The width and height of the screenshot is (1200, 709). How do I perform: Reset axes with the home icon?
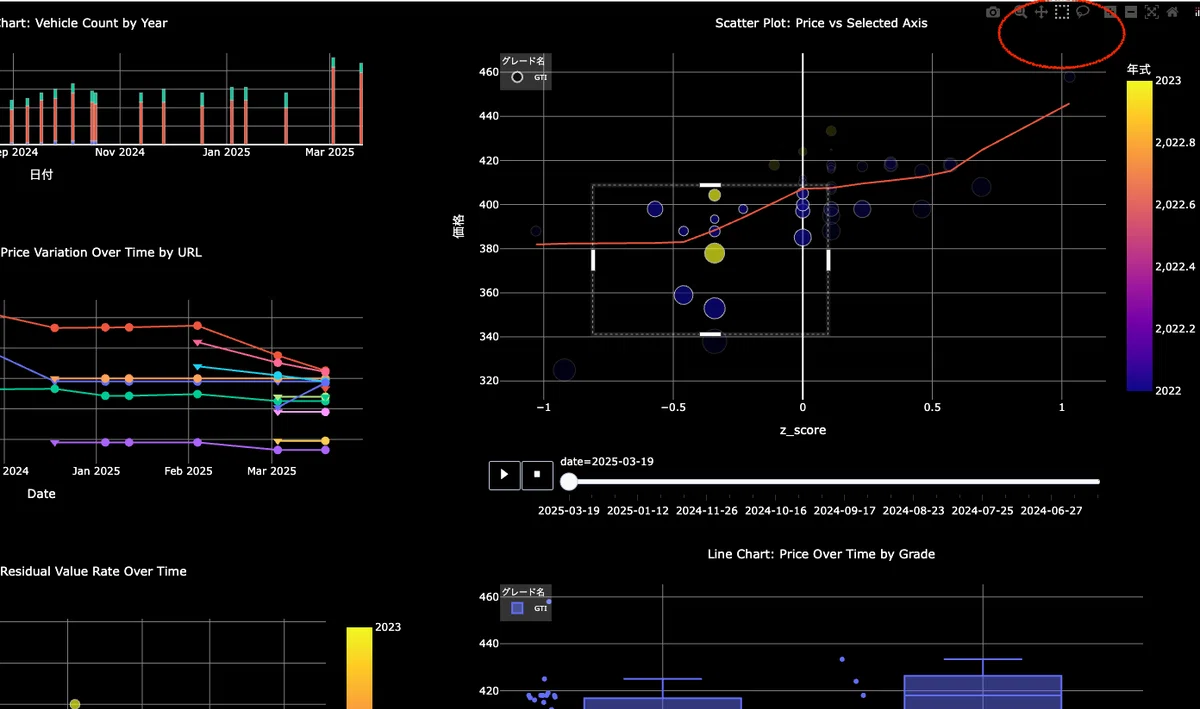point(1172,12)
